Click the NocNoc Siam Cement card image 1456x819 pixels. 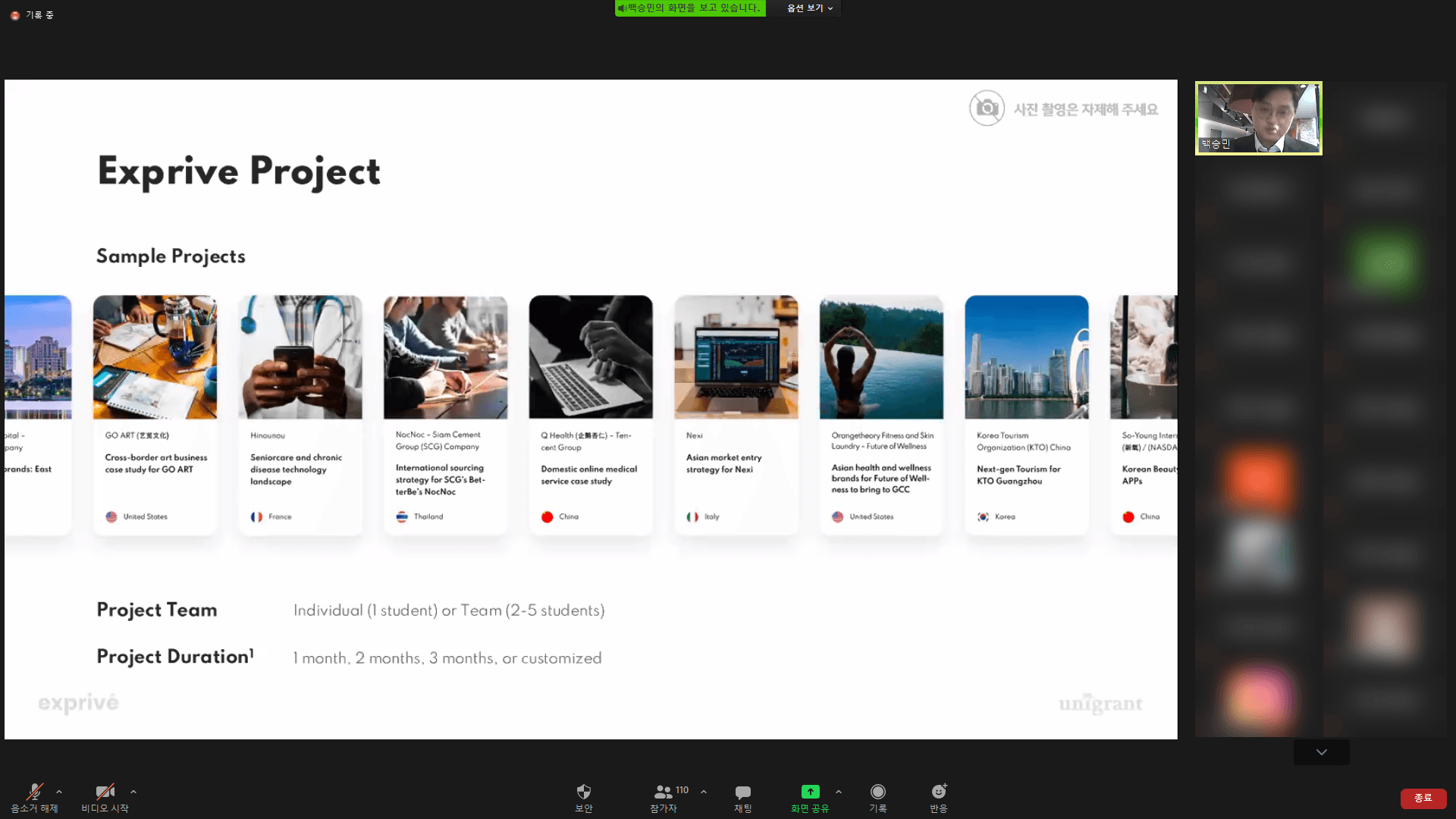[x=446, y=357]
